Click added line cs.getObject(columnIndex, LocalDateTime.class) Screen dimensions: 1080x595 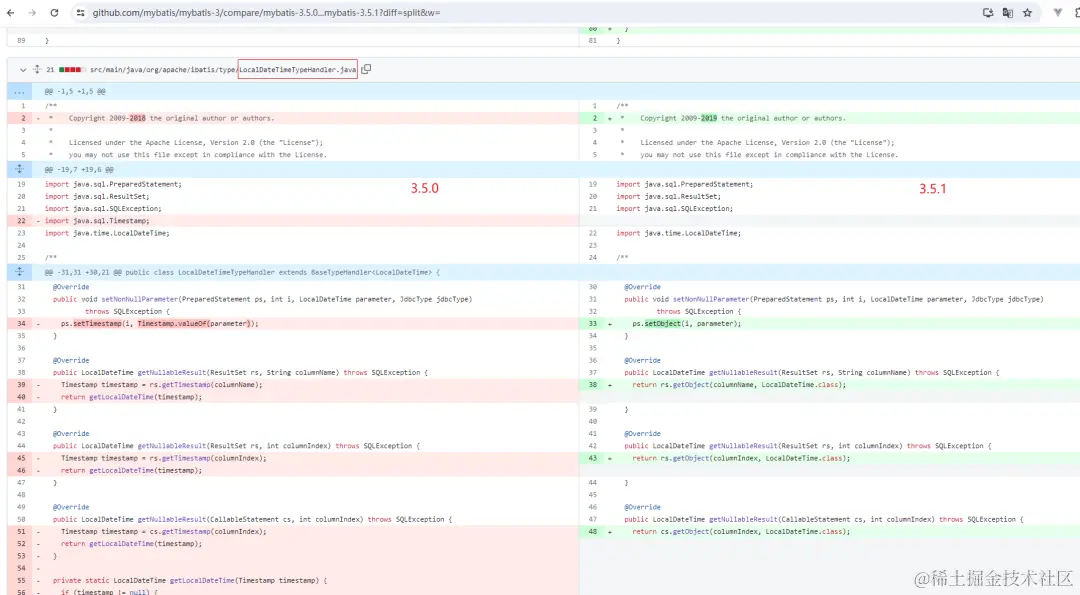[x=829, y=532]
